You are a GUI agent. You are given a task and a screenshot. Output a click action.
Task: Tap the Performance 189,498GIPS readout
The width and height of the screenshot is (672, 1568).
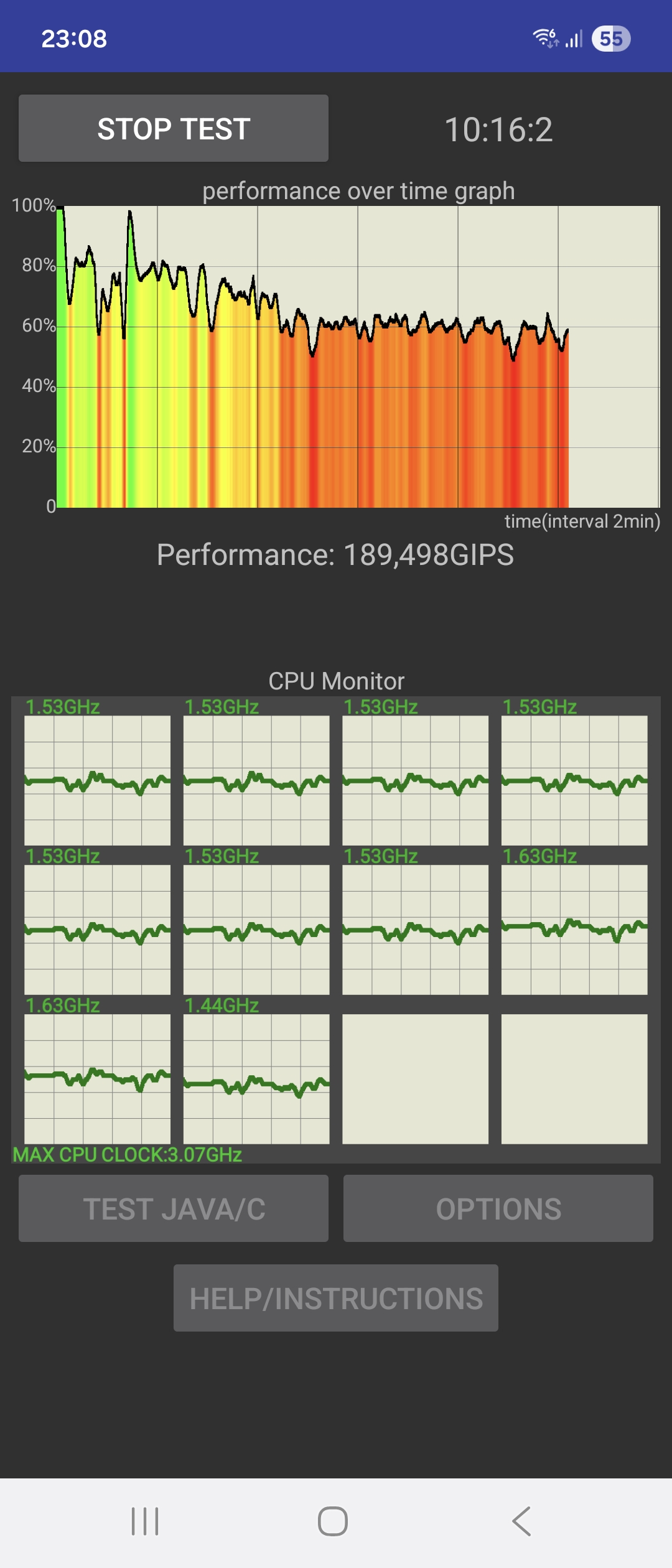pos(335,554)
